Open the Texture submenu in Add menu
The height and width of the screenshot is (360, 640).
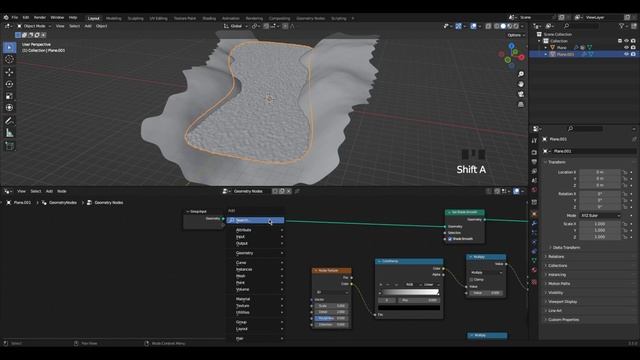[x=256, y=306]
